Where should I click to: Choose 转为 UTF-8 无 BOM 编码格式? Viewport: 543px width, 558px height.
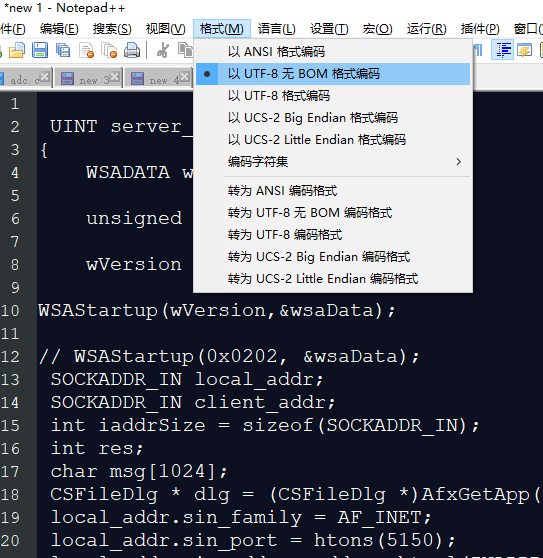click(x=333, y=213)
